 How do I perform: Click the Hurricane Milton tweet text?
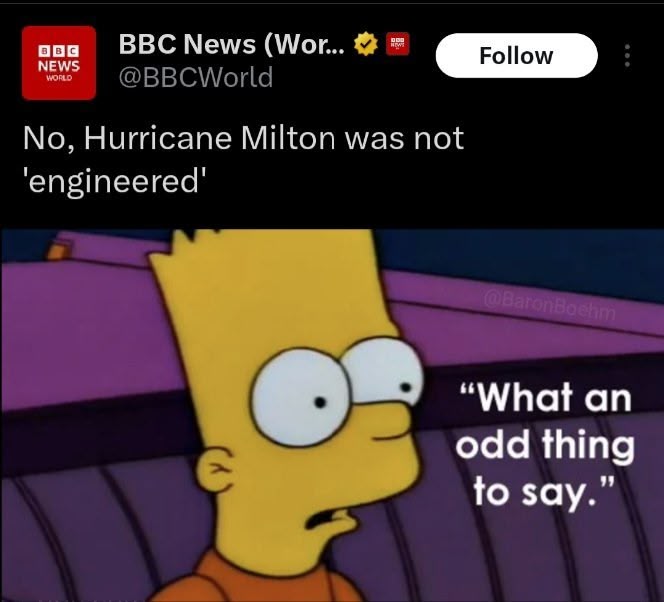[x=243, y=159]
